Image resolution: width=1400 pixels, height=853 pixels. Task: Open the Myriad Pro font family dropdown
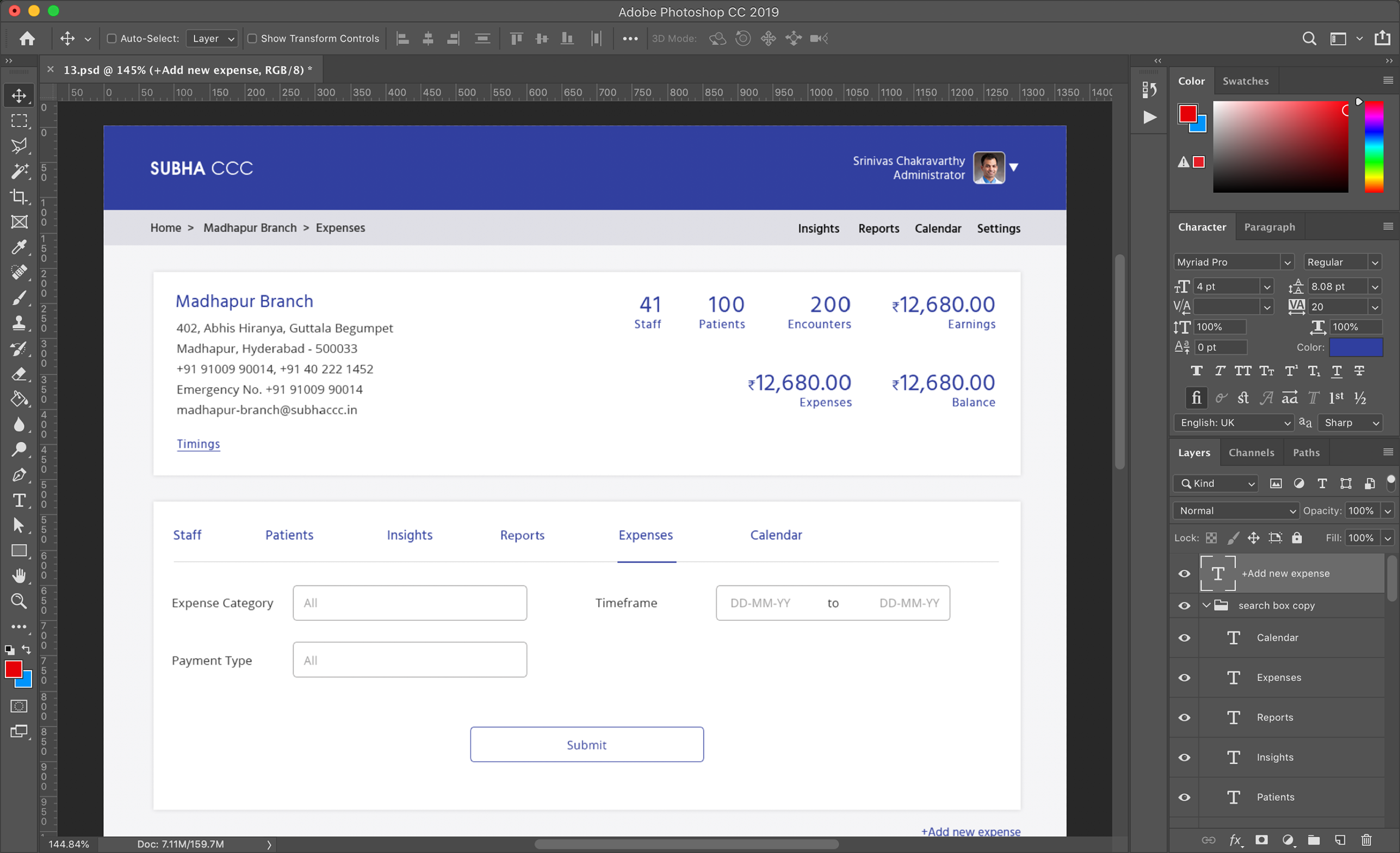(x=1287, y=262)
